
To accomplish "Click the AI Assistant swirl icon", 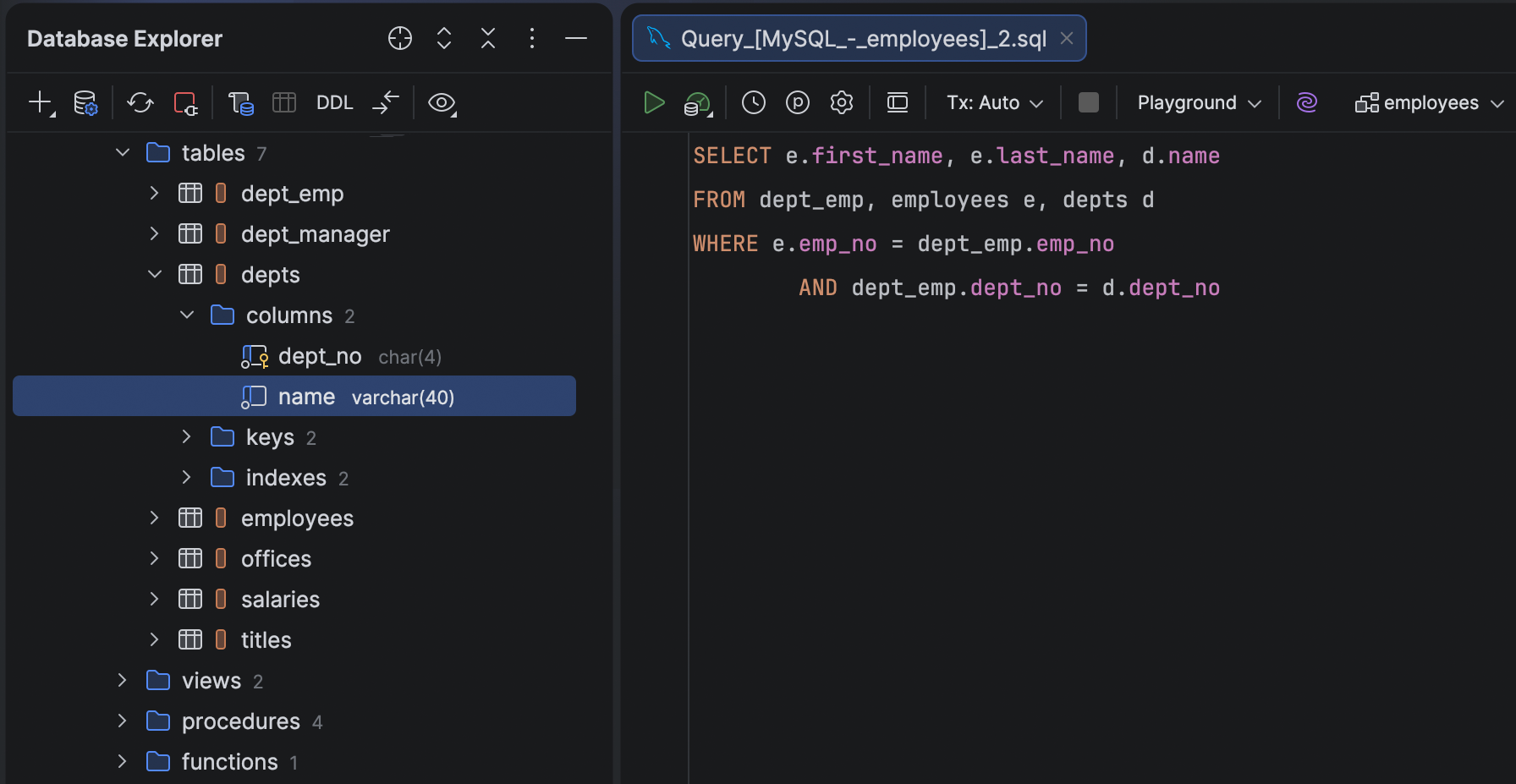I will point(1306,103).
